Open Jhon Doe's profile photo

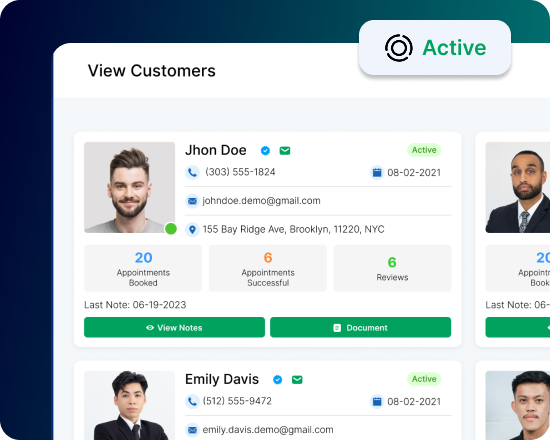(x=129, y=187)
